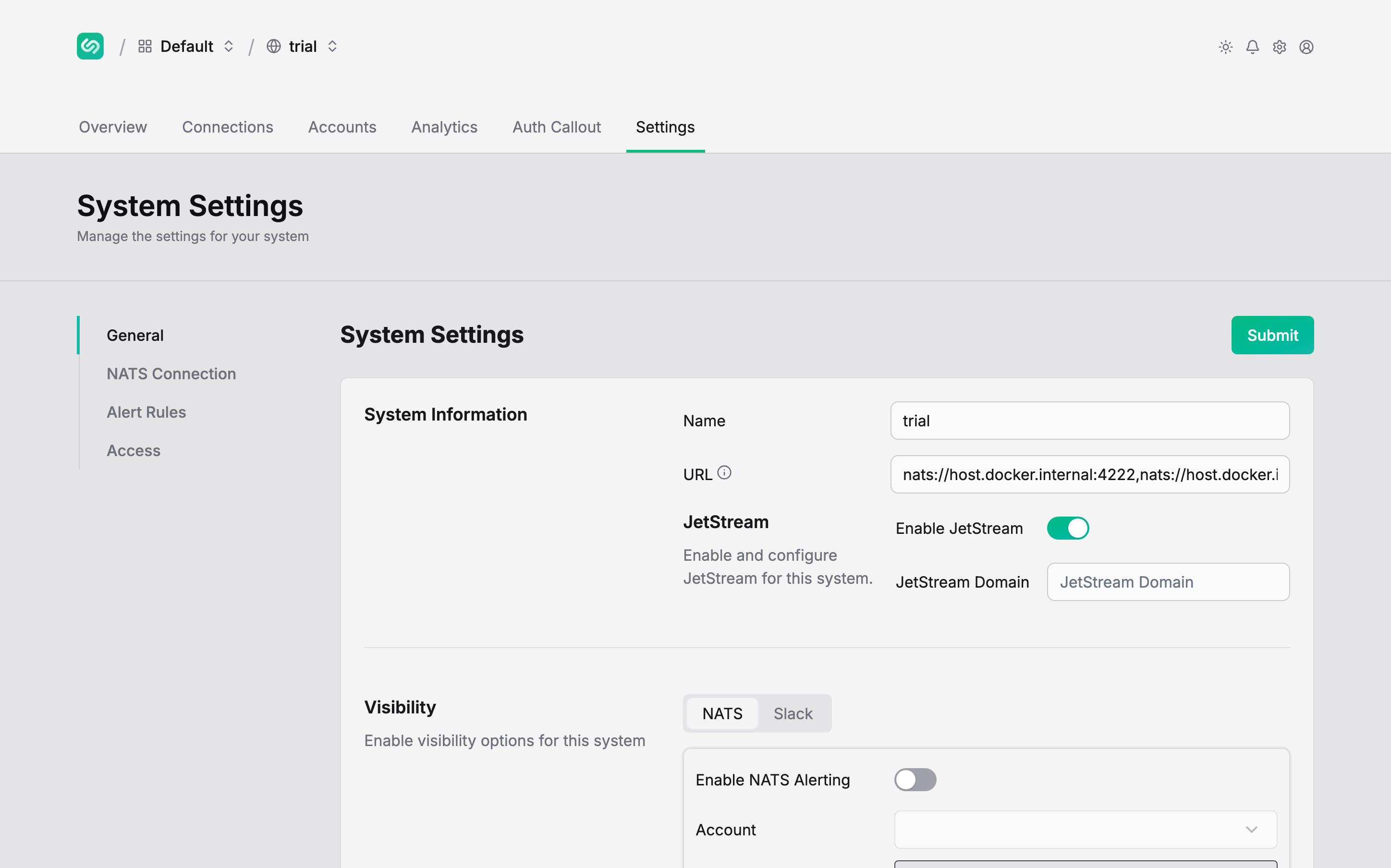
Task: Open the notifications bell
Action: click(x=1253, y=47)
